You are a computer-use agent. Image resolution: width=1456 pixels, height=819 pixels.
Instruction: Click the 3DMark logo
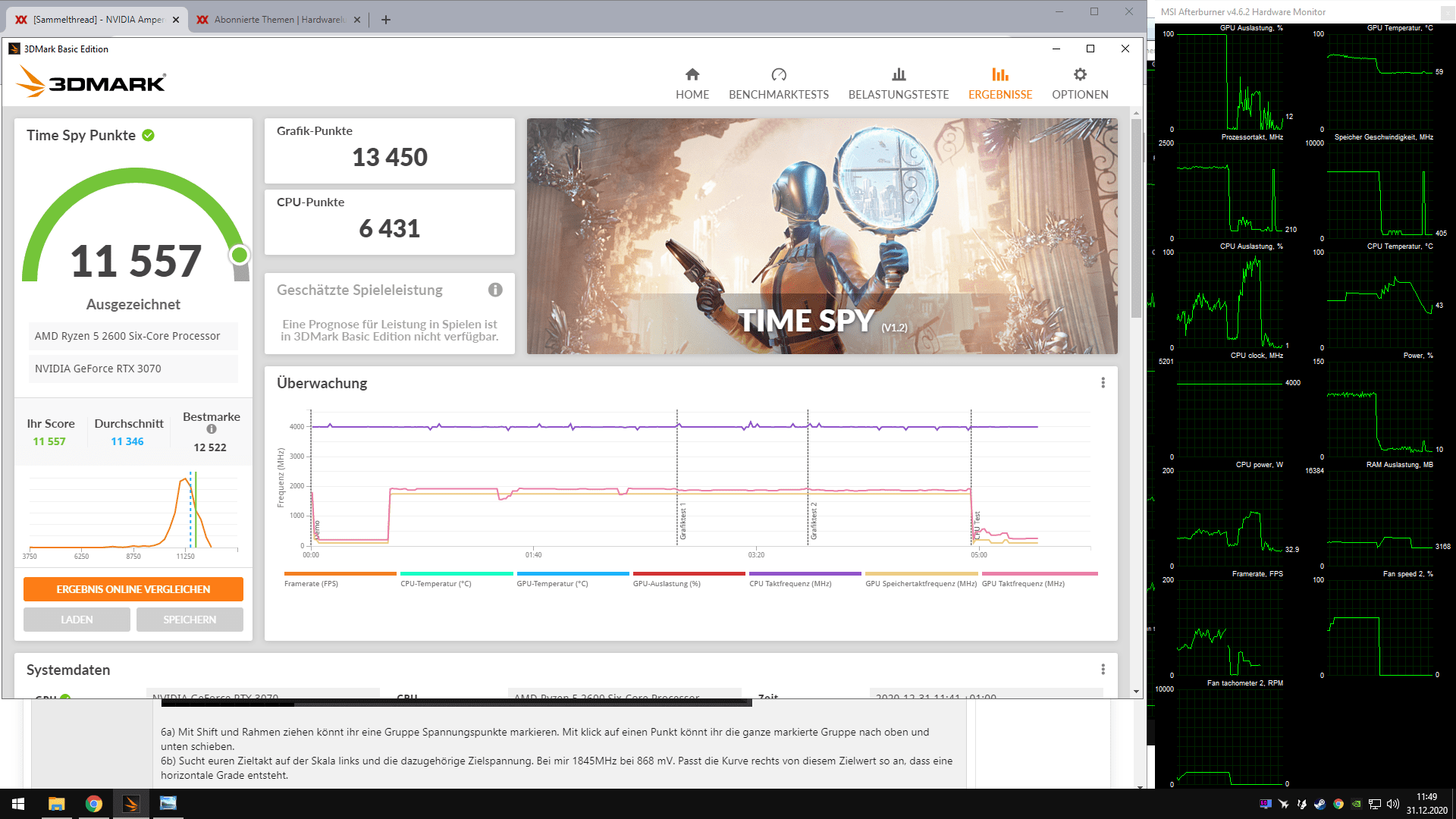(91, 81)
